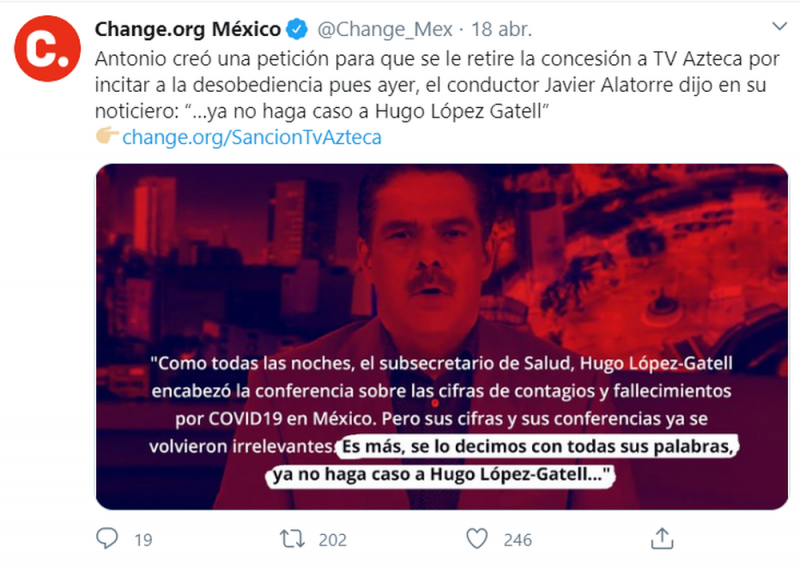Click the reply count 19
The image size is (800, 571).
[x=143, y=540]
